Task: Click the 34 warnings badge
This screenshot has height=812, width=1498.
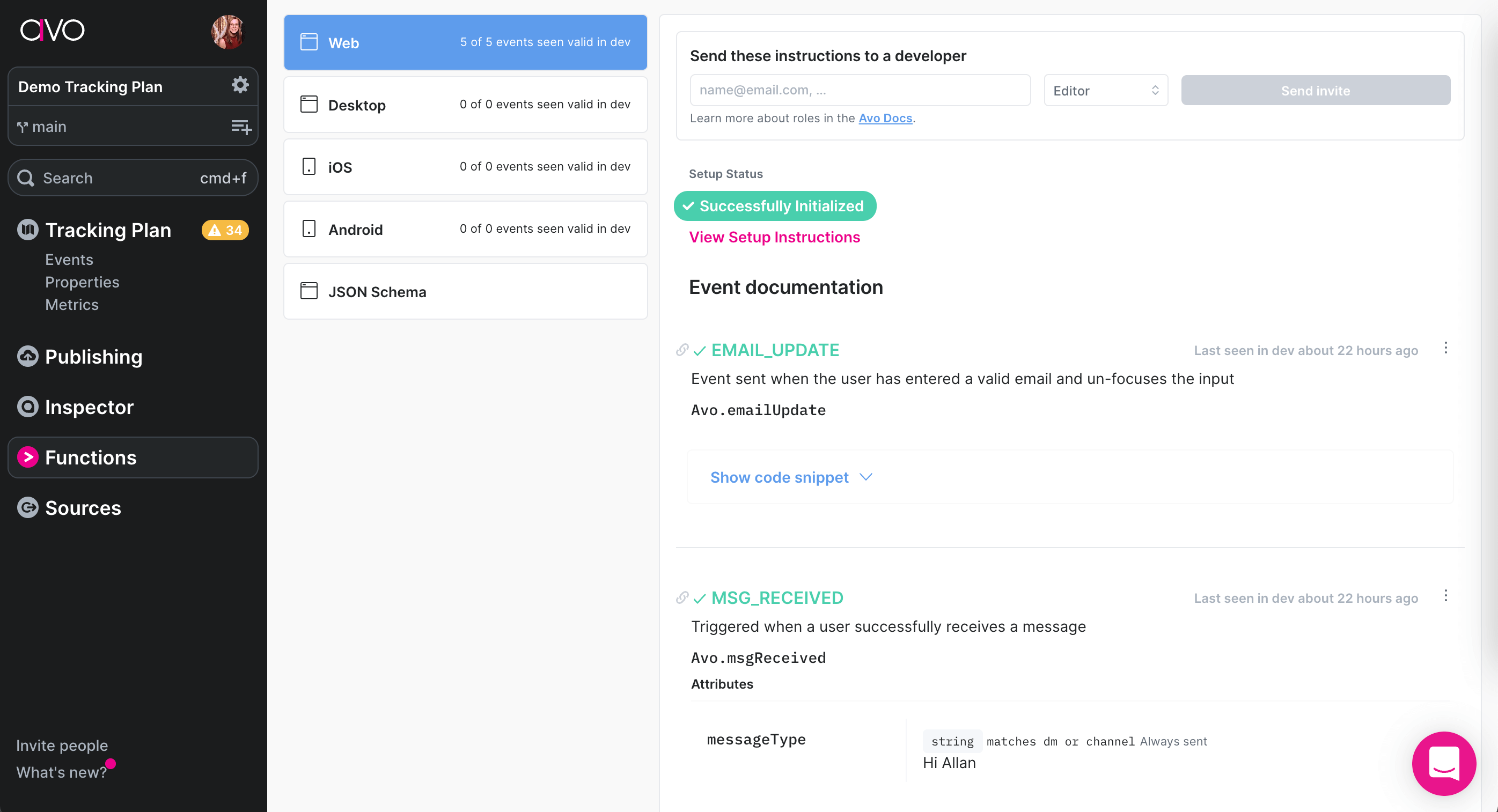Action: click(x=225, y=230)
